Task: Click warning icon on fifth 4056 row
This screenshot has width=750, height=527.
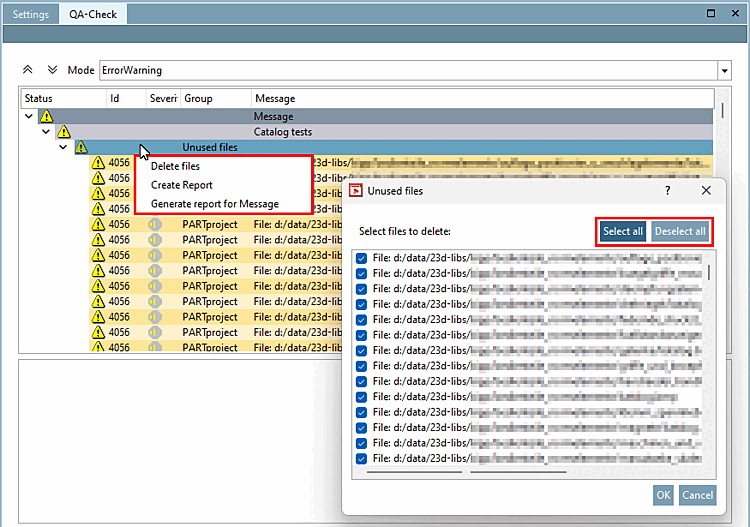Action: point(98,224)
